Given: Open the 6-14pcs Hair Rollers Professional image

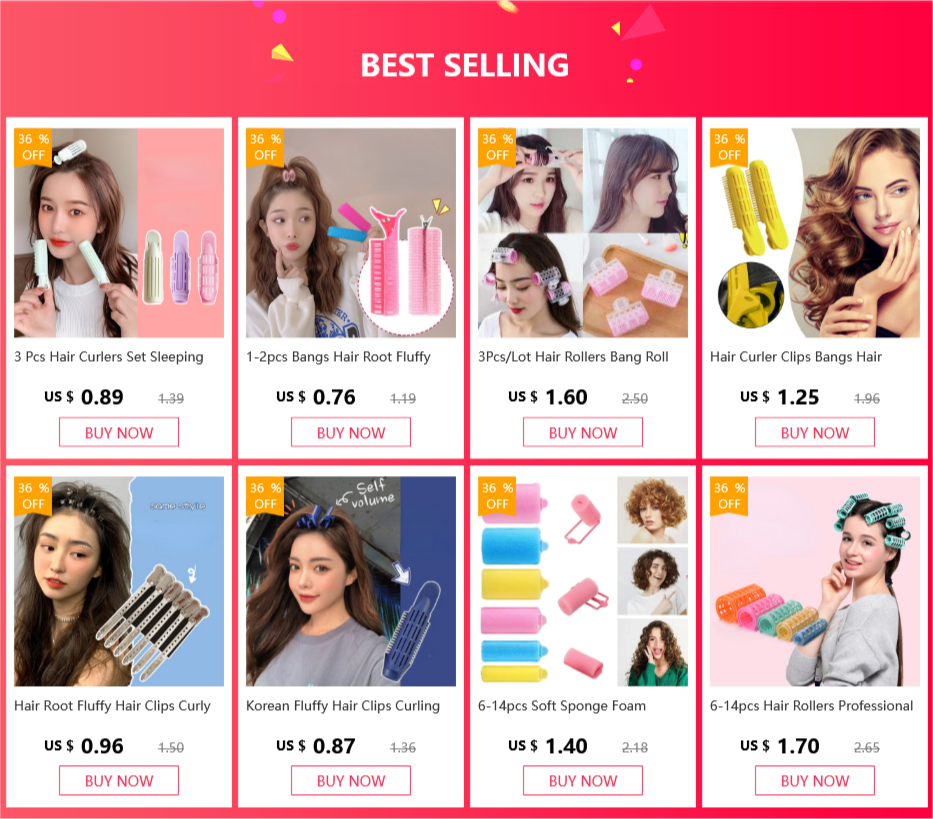Looking at the screenshot, I should 815,581.
